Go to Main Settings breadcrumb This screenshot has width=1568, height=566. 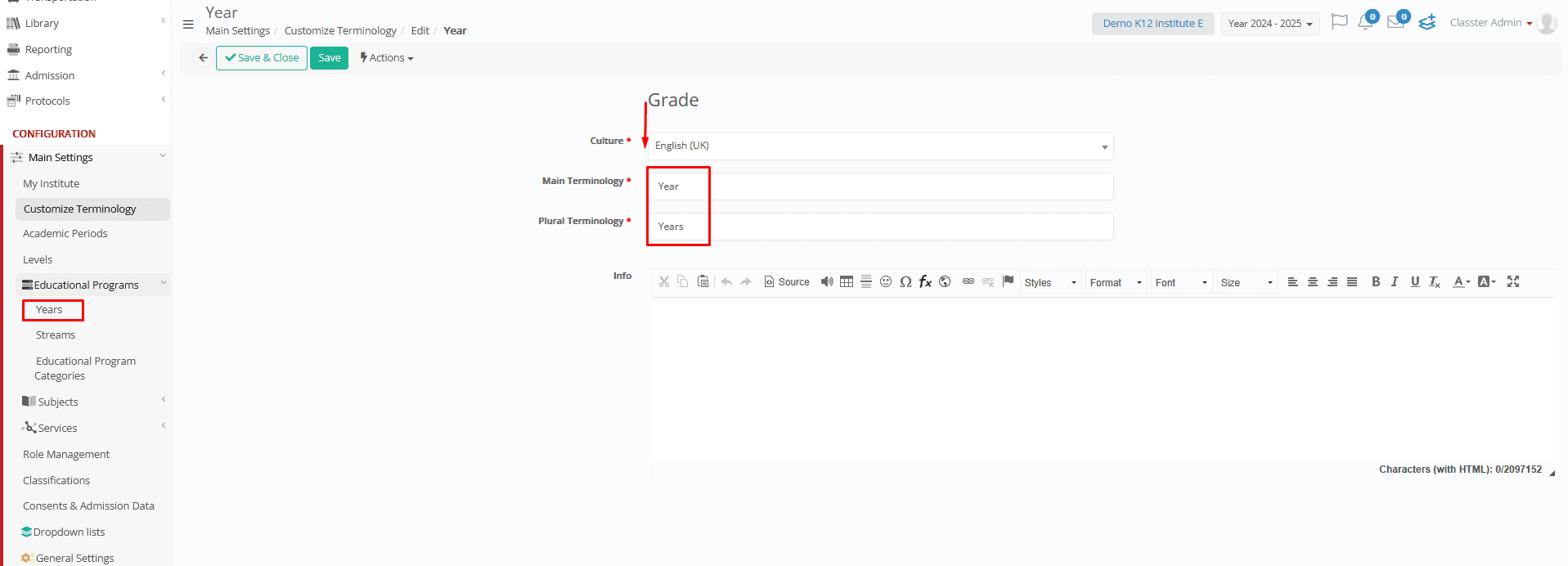pyautogui.click(x=238, y=31)
